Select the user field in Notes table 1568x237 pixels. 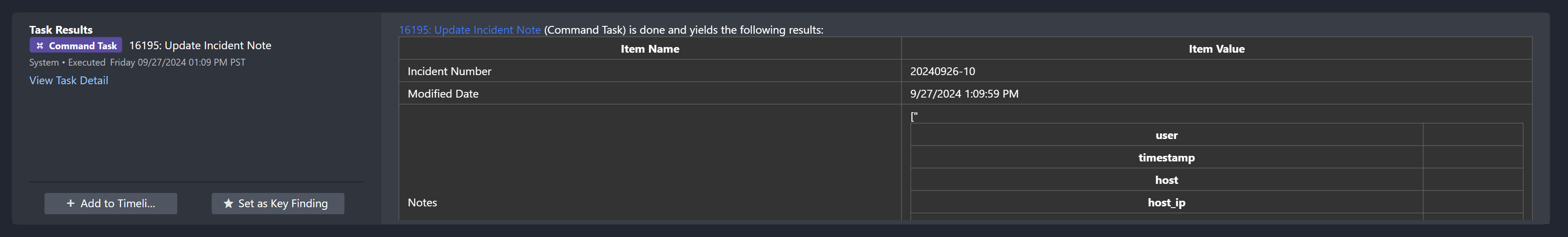1166,135
